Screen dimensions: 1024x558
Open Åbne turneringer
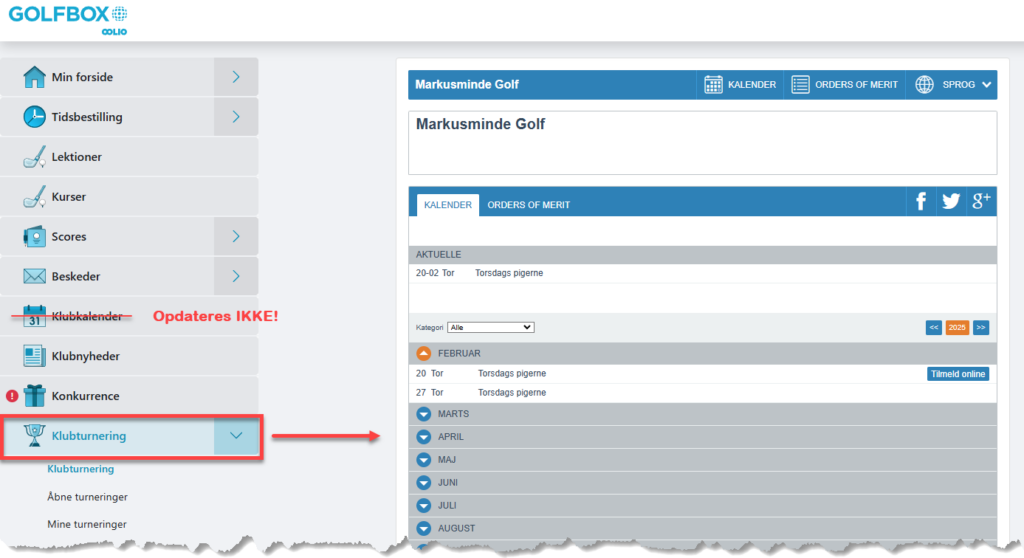[87, 497]
